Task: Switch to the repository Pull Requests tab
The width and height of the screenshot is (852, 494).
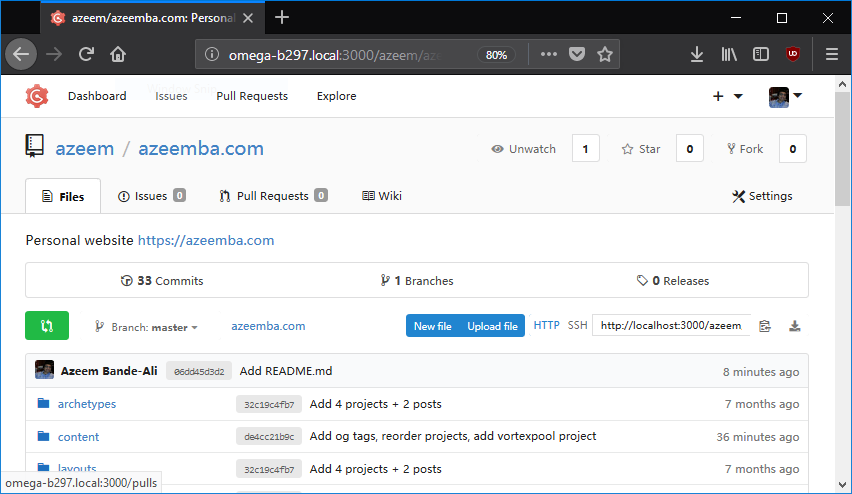Action: [273, 196]
